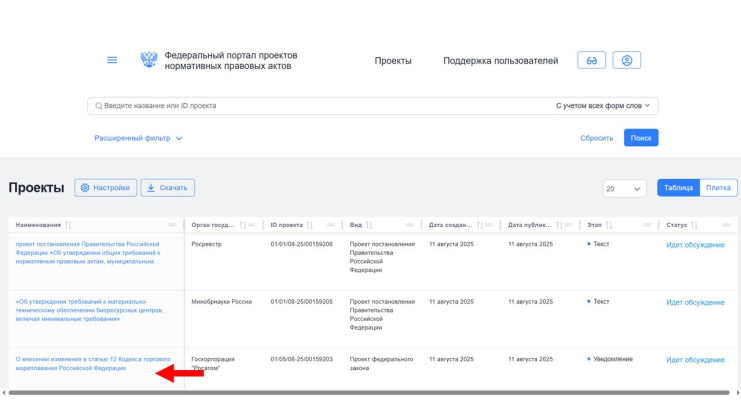The width and height of the screenshot is (741, 417).
Task: Open the hamburger navigation menu
Action: coord(112,60)
